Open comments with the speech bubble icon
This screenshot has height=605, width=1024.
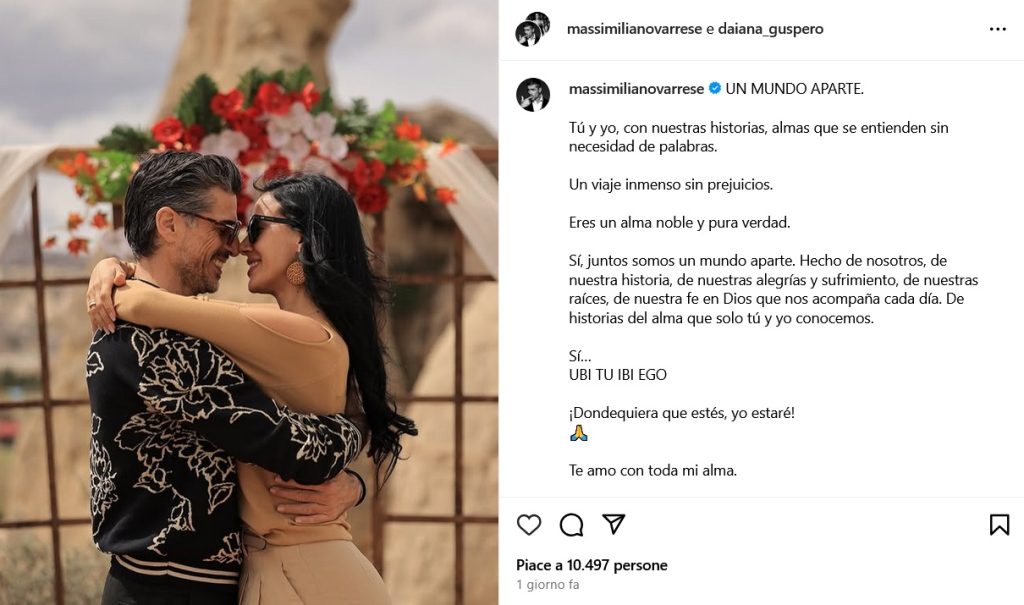[x=571, y=525]
